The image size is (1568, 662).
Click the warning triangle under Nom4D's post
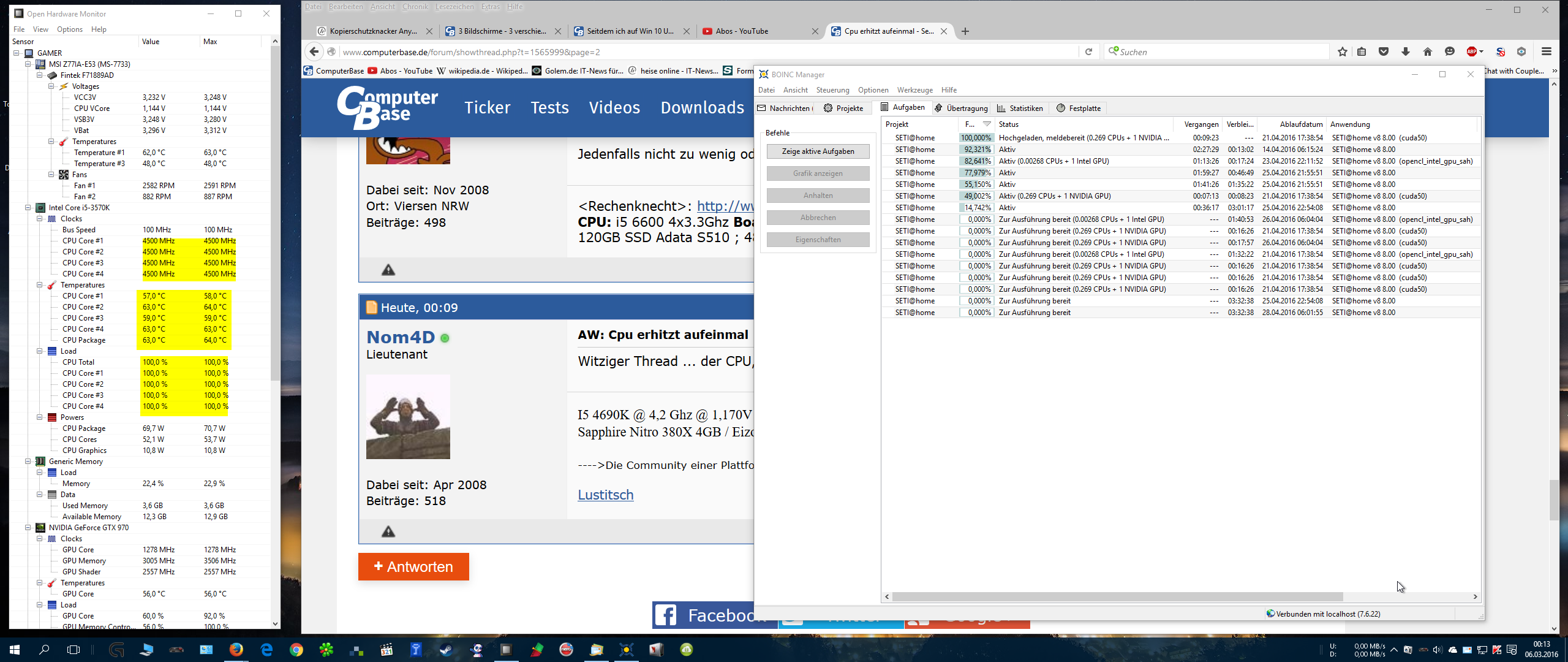pos(388,531)
